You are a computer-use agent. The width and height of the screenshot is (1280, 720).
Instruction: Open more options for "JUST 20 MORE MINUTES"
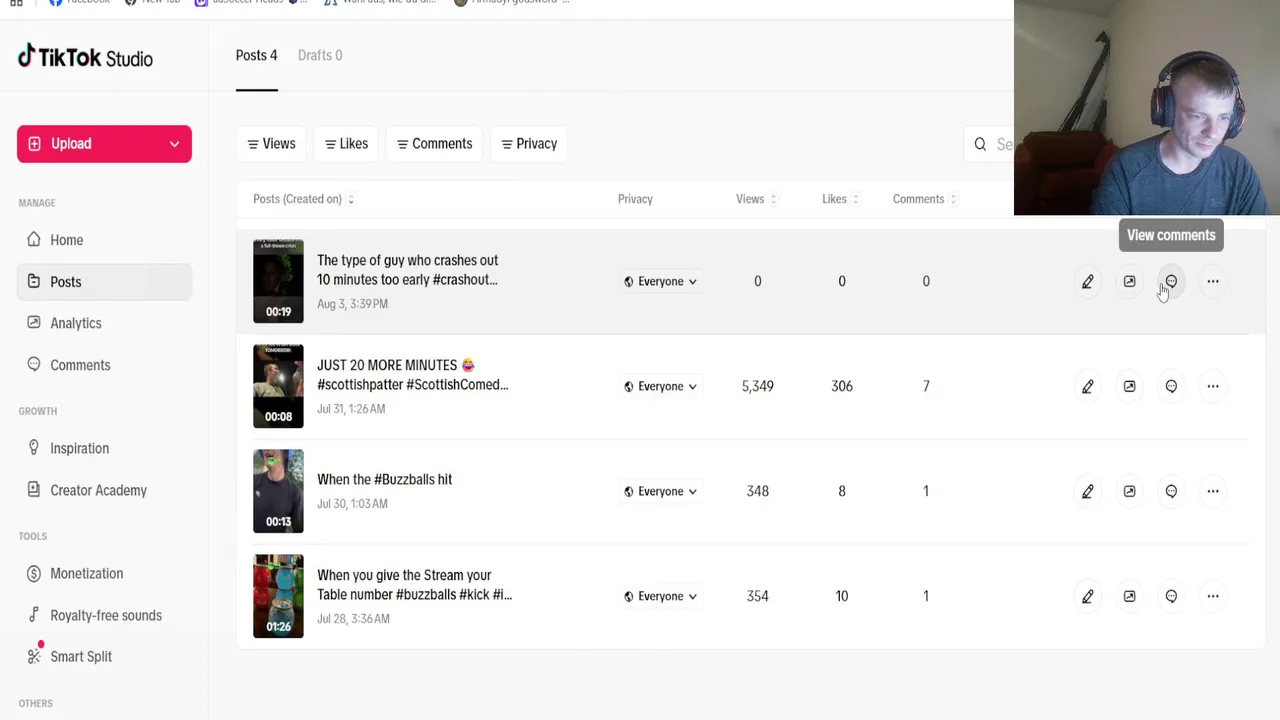[1213, 386]
